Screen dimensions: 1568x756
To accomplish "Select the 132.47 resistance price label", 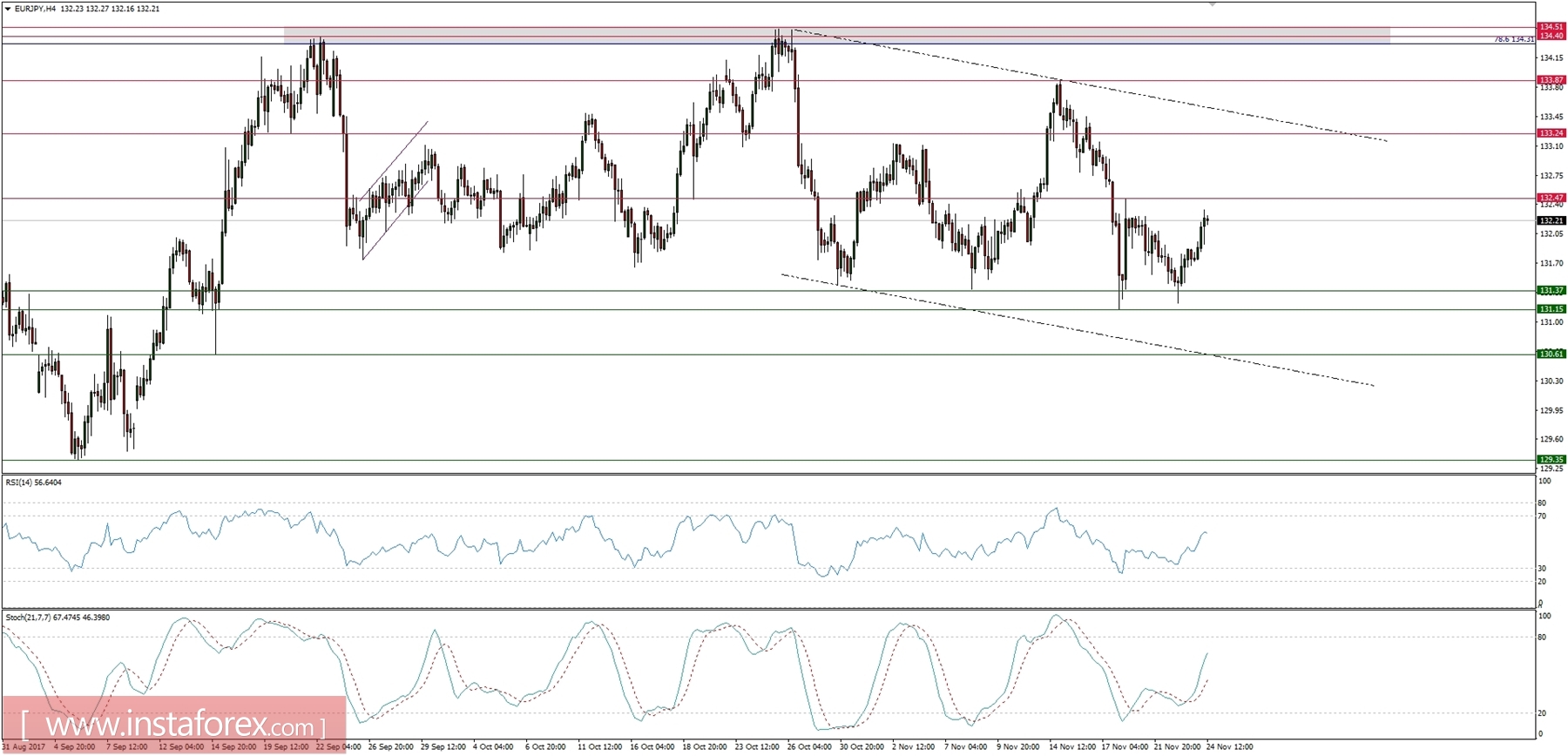I will [1551, 198].
